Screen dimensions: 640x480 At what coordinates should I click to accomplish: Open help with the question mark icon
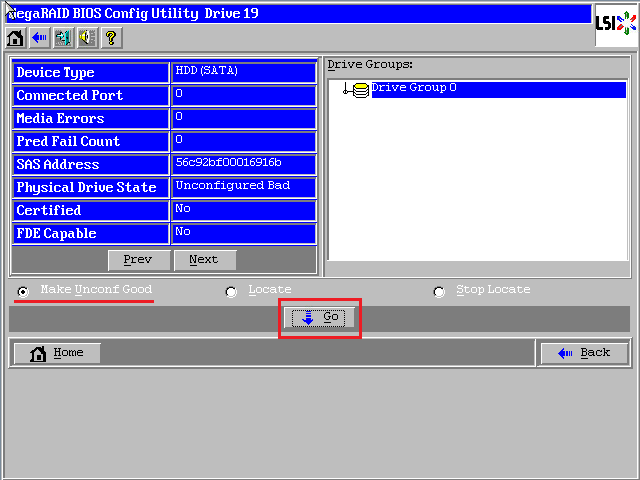coord(110,38)
